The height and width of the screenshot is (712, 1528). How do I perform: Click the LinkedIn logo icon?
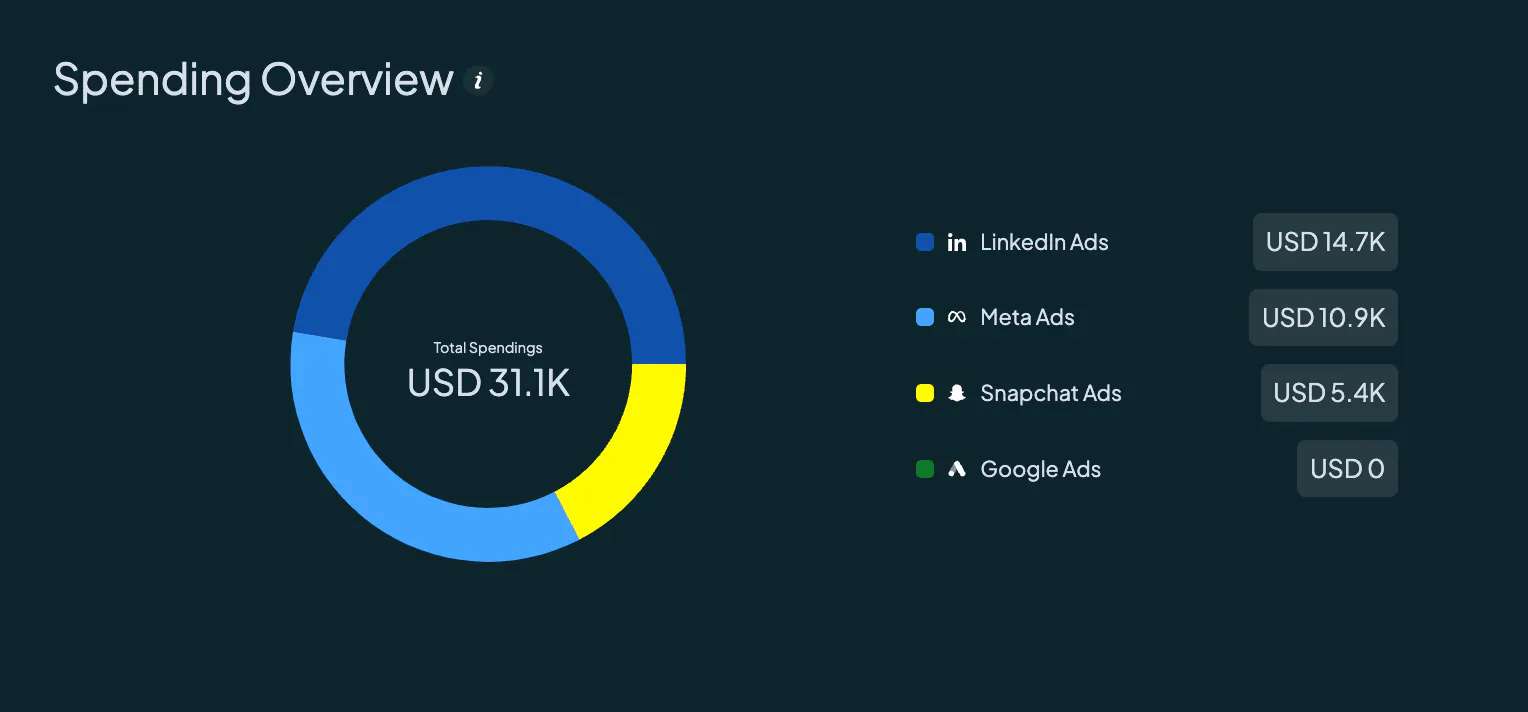coord(957,243)
